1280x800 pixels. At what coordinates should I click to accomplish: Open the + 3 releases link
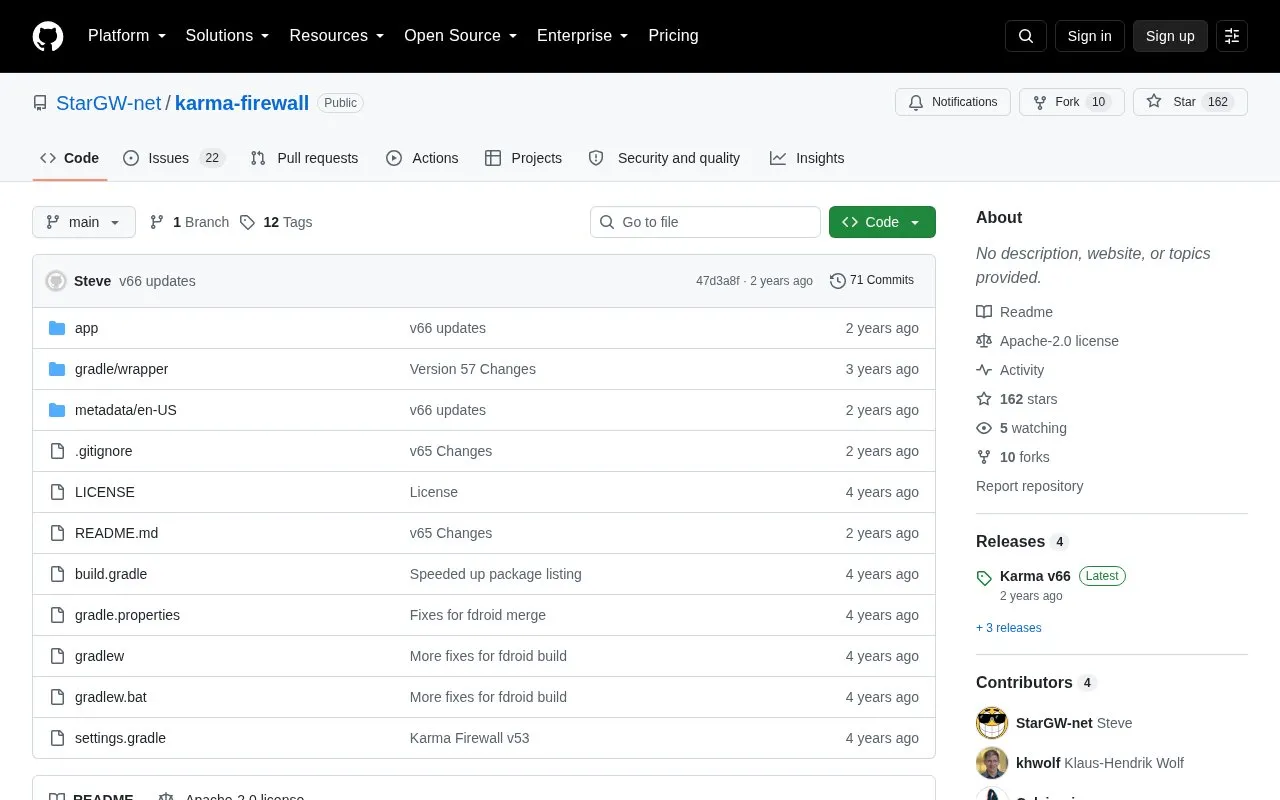[1009, 628]
